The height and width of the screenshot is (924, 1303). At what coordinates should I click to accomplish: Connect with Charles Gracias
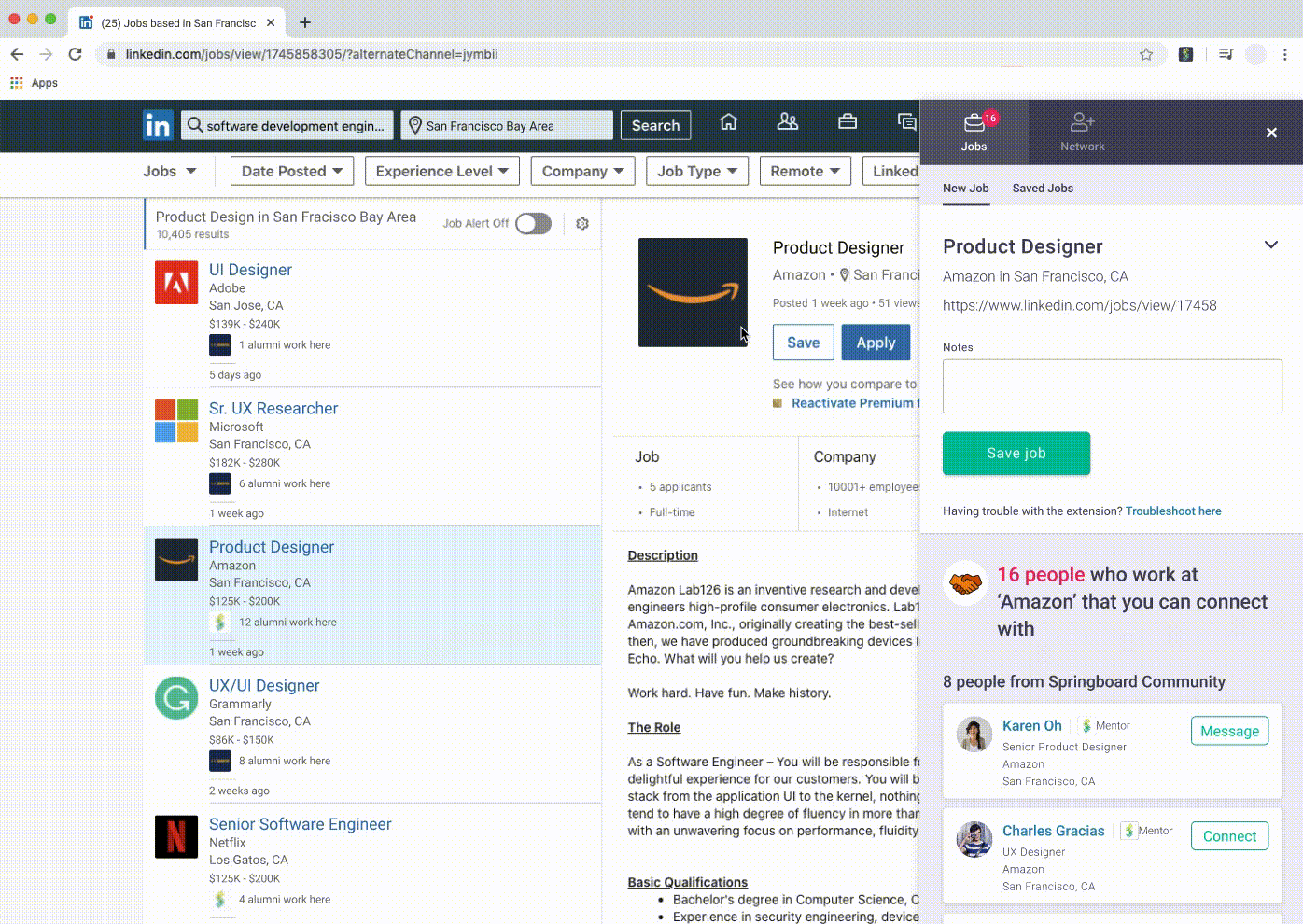click(x=1229, y=836)
